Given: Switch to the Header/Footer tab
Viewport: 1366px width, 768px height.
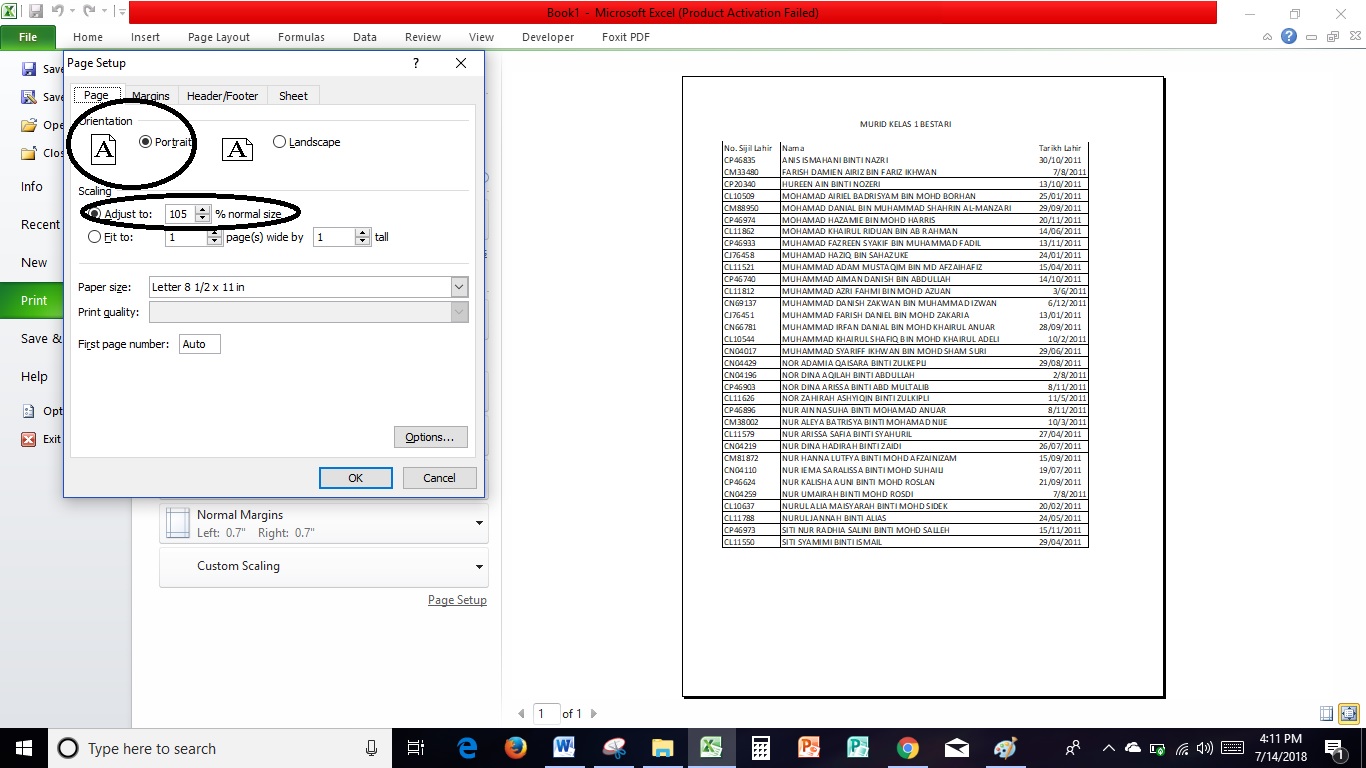Looking at the screenshot, I should pos(222,95).
